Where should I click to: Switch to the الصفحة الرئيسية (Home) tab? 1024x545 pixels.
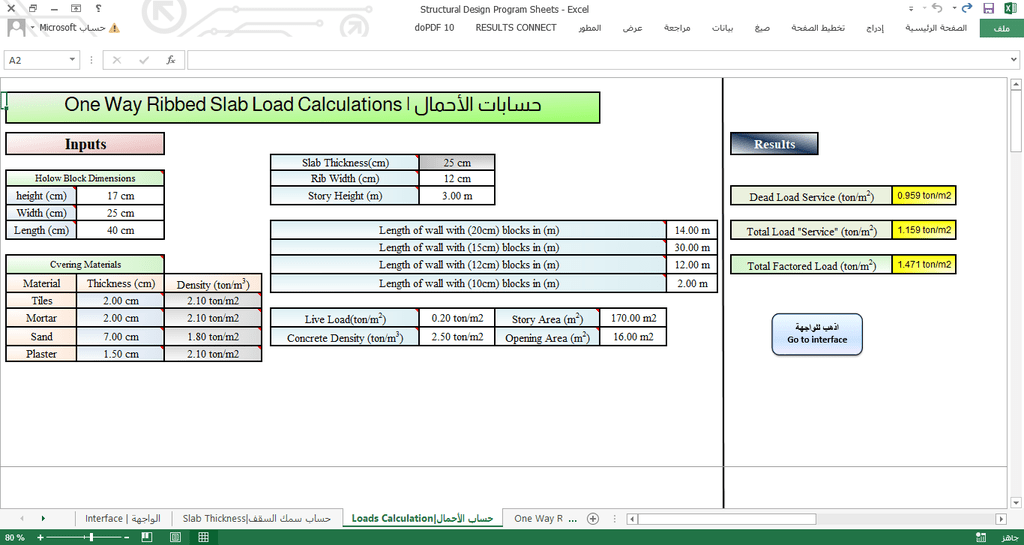pos(936,28)
